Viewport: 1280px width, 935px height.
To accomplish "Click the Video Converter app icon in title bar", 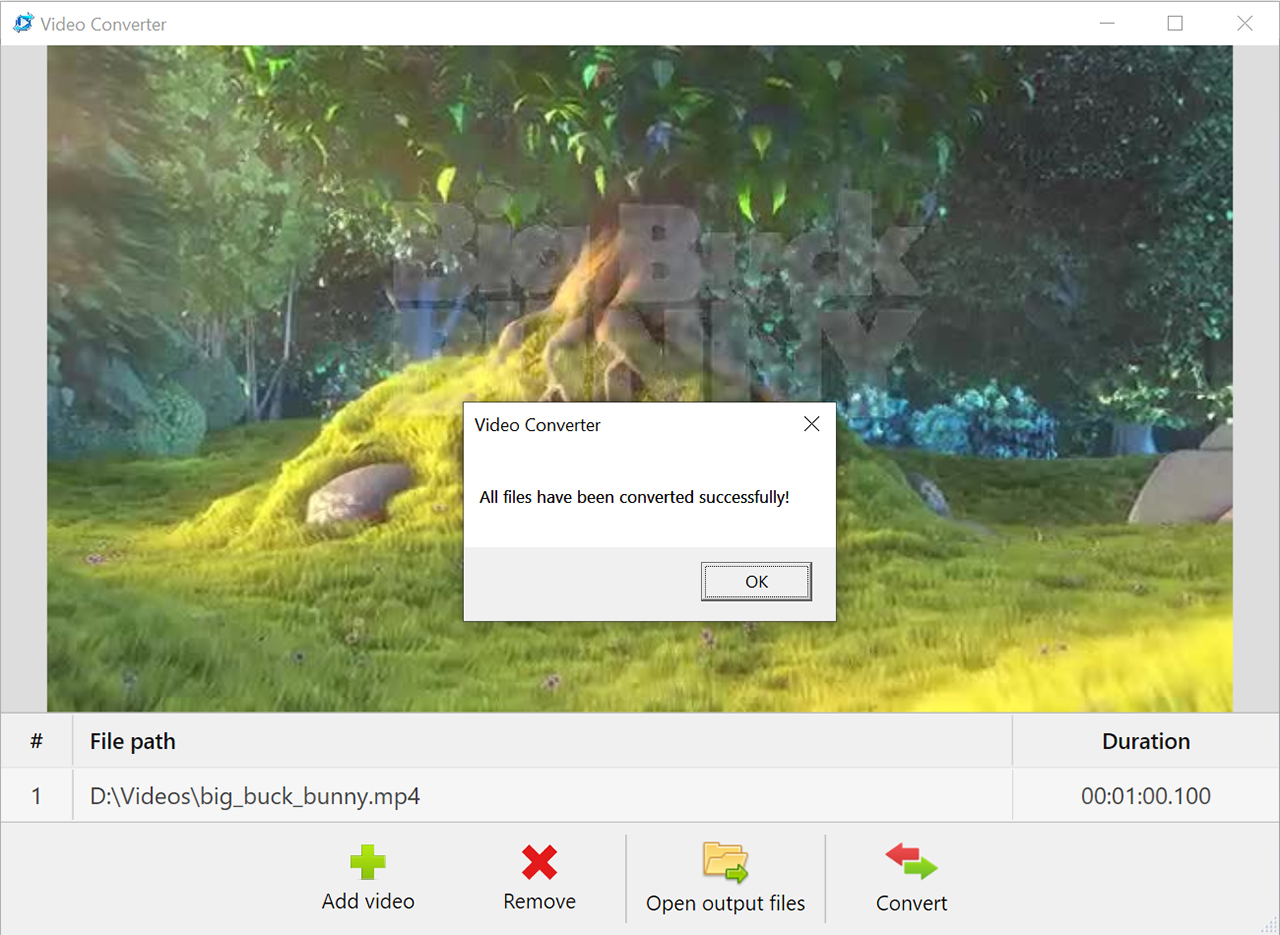I will click(x=23, y=23).
